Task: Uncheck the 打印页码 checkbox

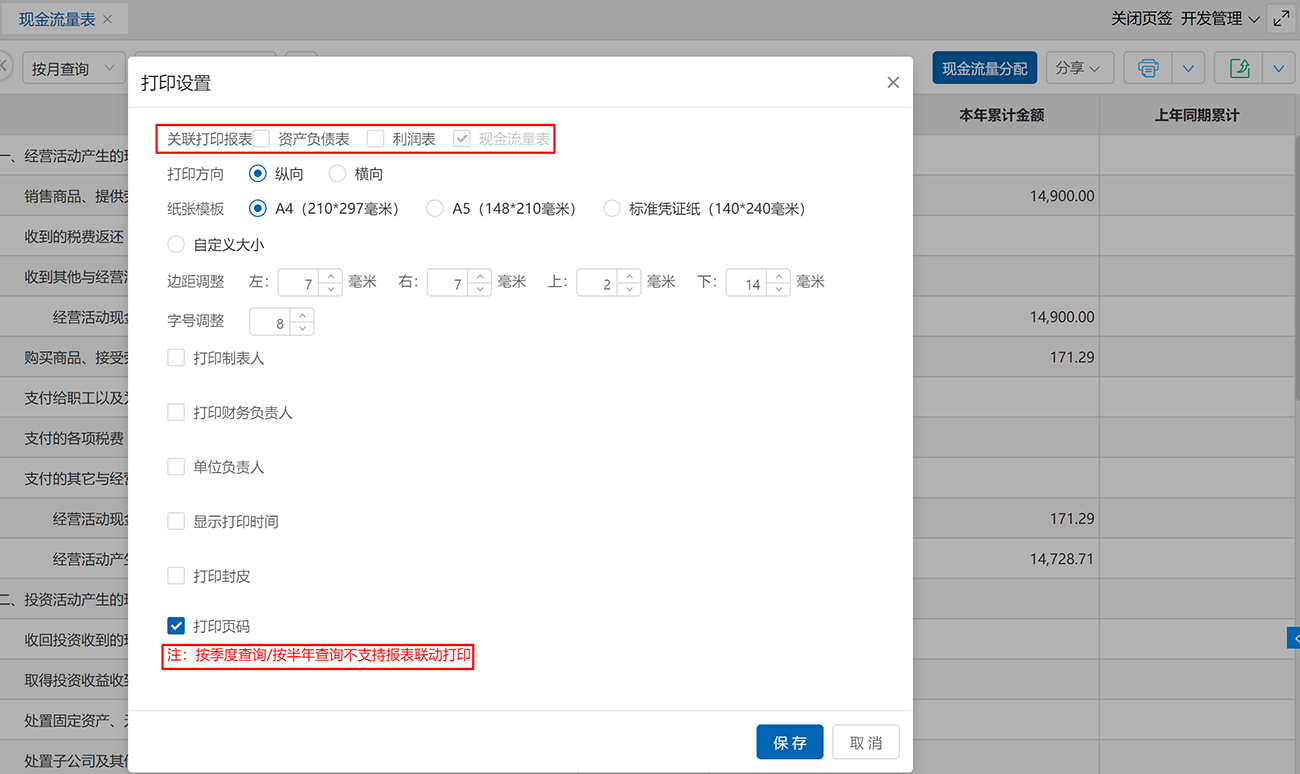Action: (x=176, y=626)
